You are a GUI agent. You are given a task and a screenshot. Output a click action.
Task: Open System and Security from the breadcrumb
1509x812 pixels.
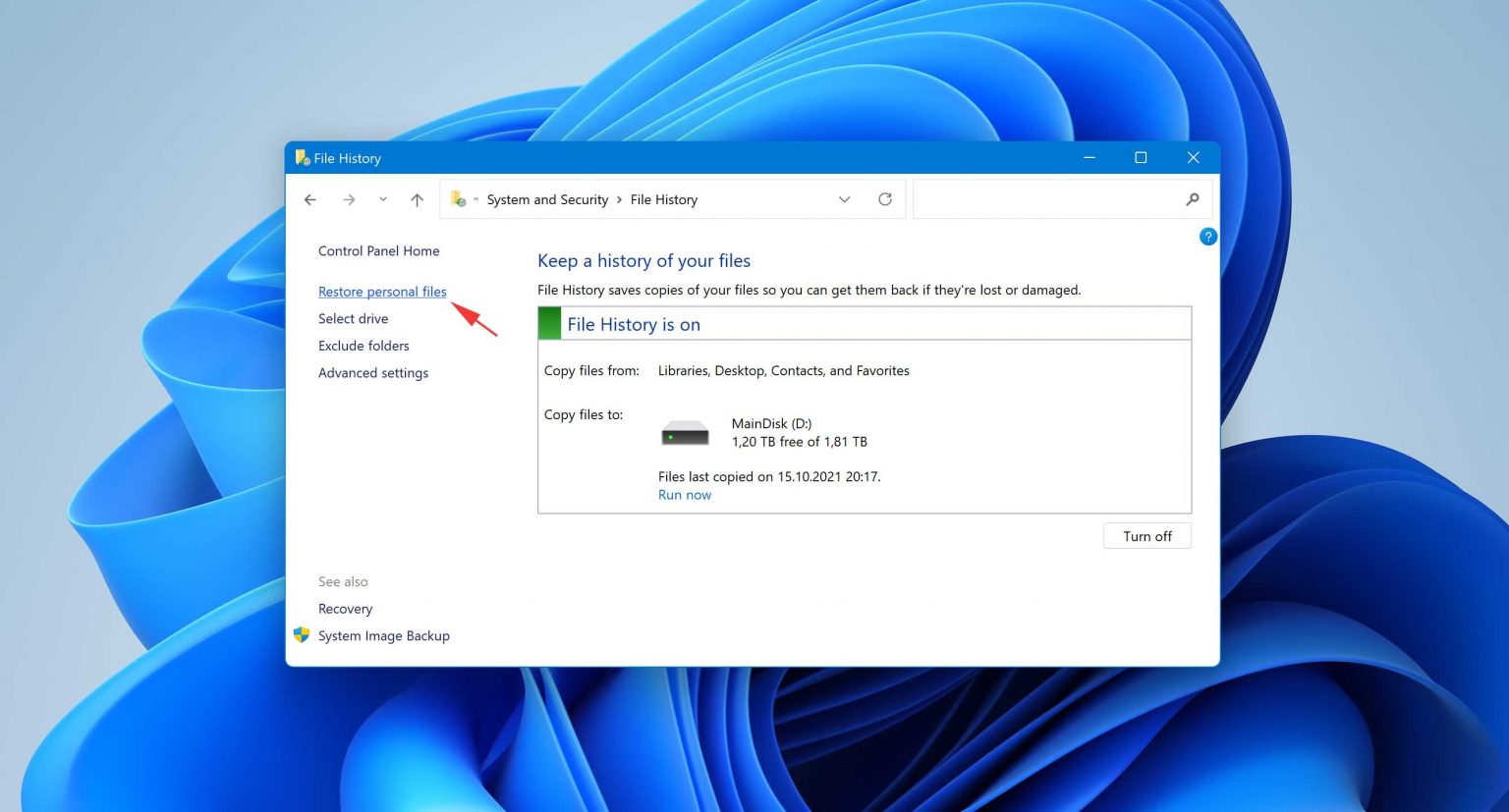click(547, 199)
